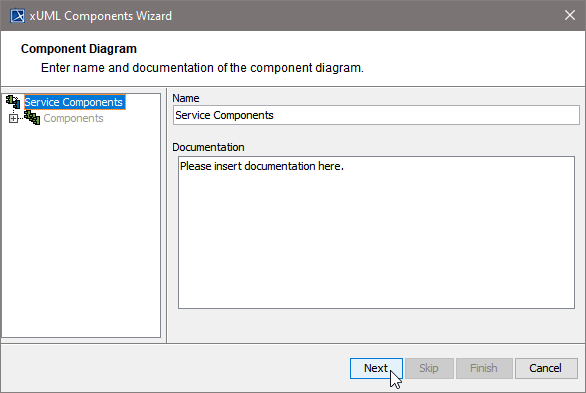
Task: Click the Service Components diagram icon in tree
Action: [x=13, y=102]
